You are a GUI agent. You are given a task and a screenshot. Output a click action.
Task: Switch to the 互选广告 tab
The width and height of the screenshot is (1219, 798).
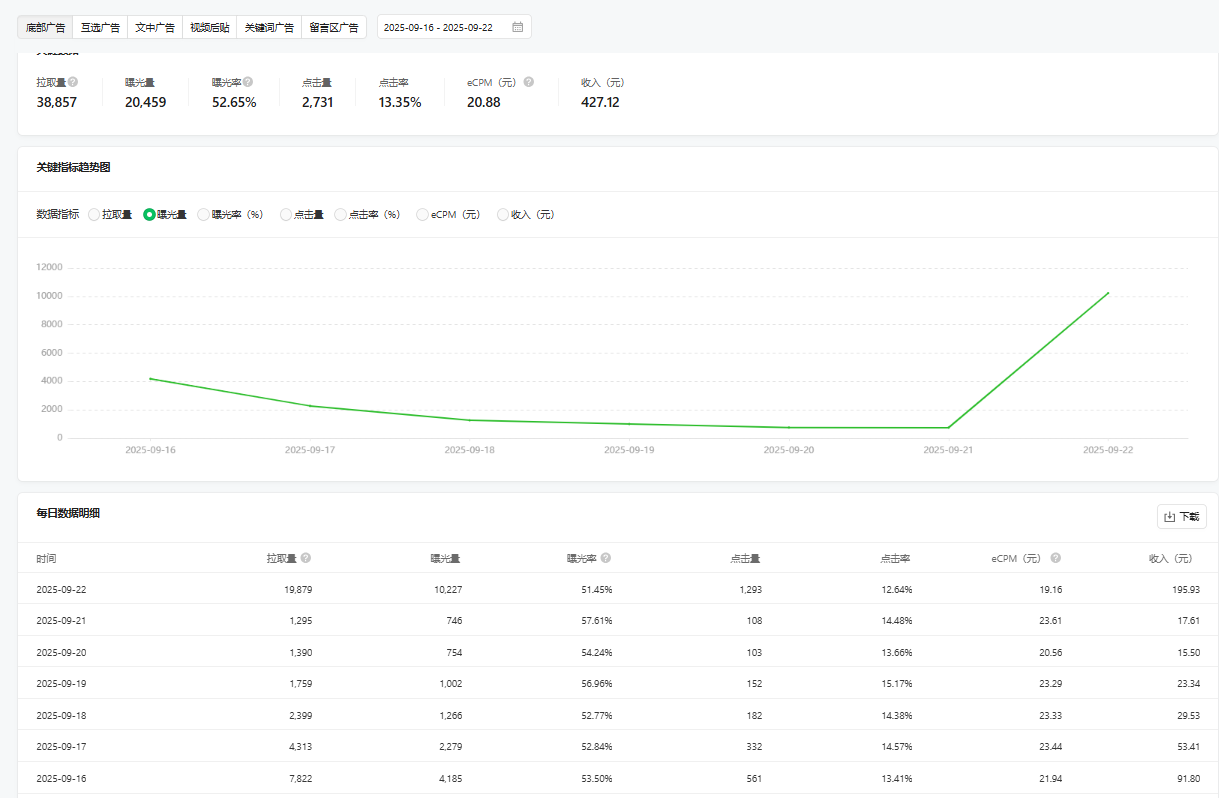(x=100, y=27)
